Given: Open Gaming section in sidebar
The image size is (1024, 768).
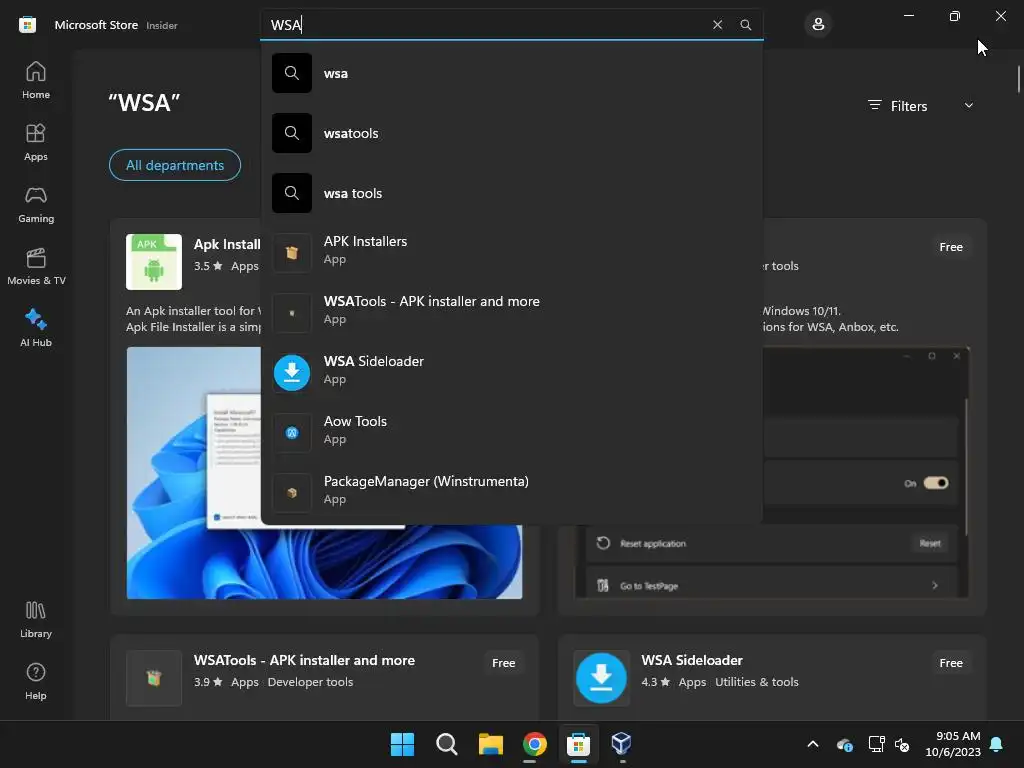Looking at the screenshot, I should tap(36, 204).
